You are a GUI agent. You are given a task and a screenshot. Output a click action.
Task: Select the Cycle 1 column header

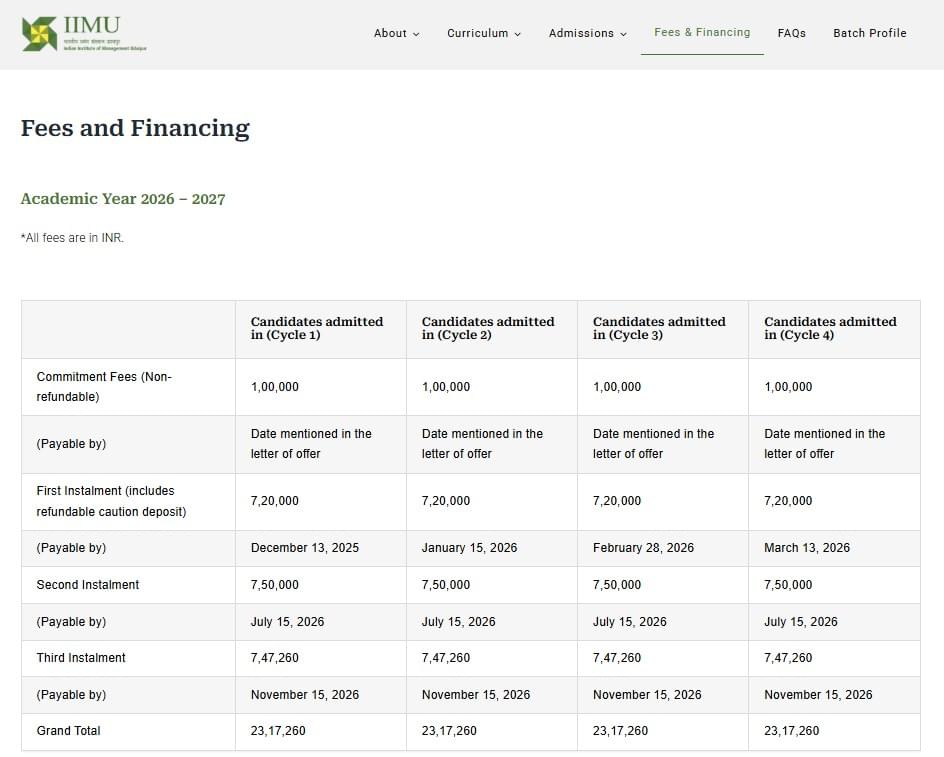tap(317, 328)
